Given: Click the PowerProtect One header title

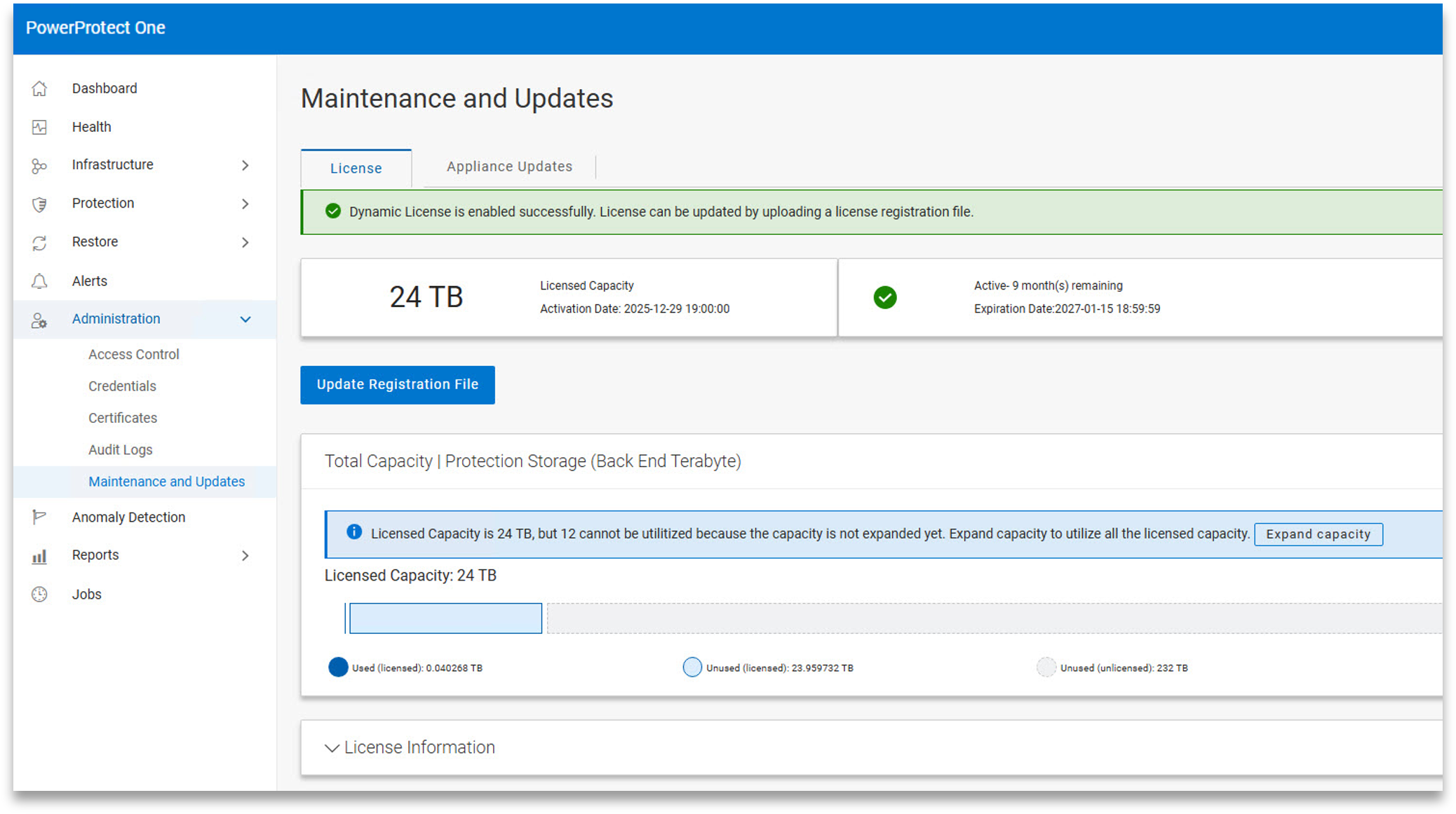Looking at the screenshot, I should [x=95, y=28].
